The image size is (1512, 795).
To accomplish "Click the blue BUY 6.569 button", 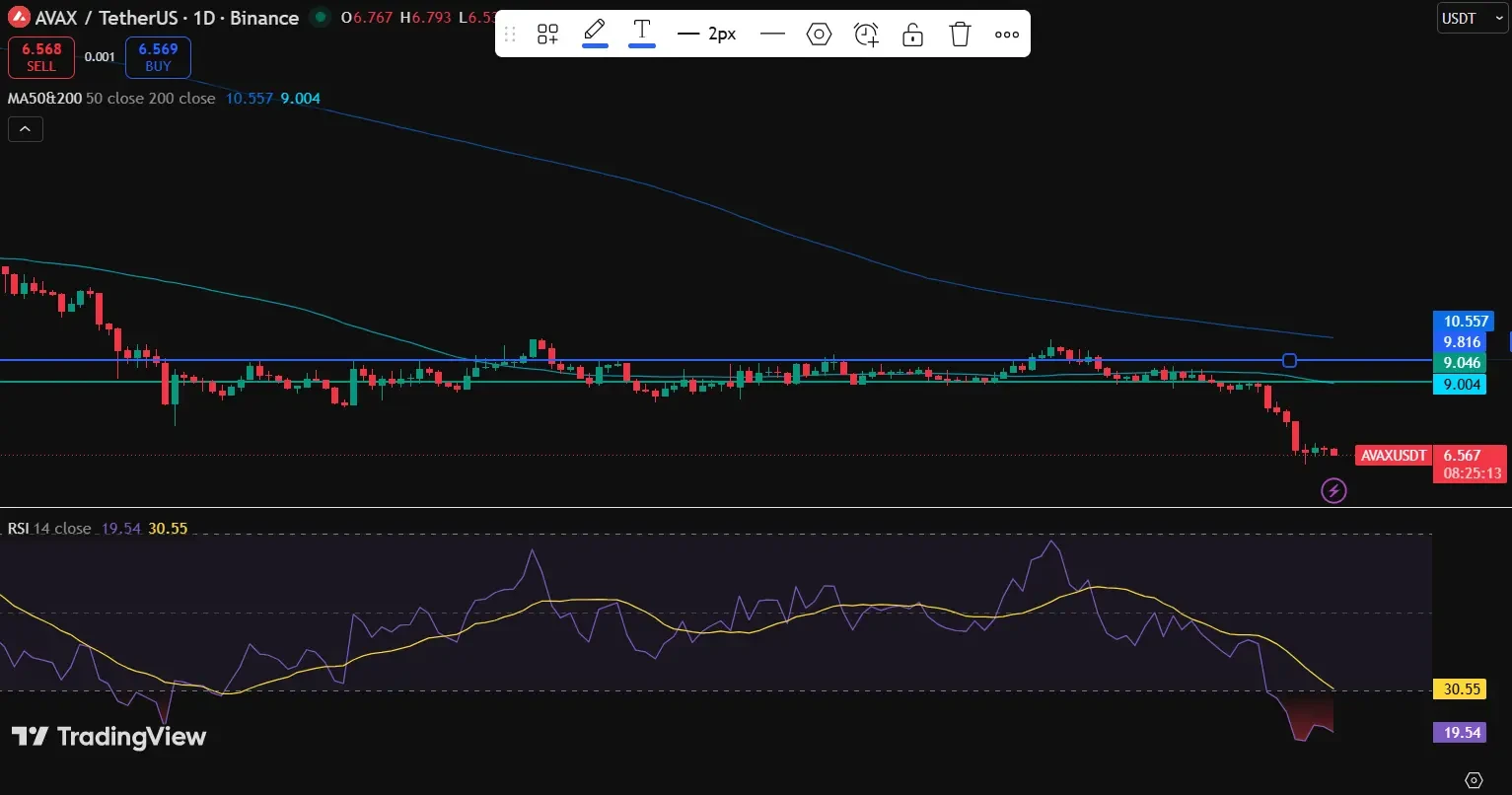I will coord(158,57).
